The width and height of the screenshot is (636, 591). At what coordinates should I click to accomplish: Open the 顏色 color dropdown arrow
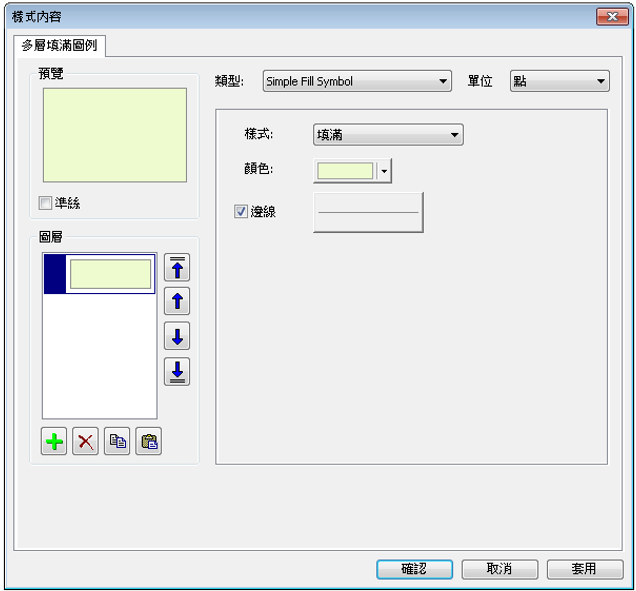(x=384, y=171)
